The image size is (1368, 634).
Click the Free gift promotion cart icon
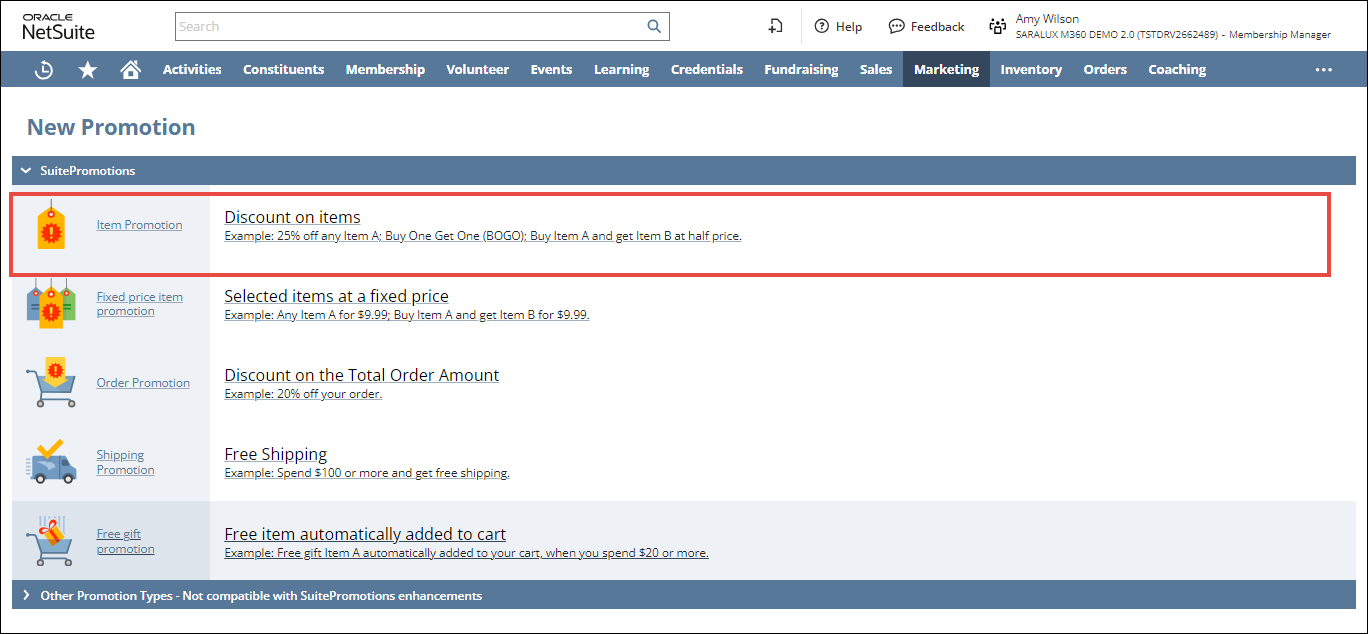(x=50, y=541)
